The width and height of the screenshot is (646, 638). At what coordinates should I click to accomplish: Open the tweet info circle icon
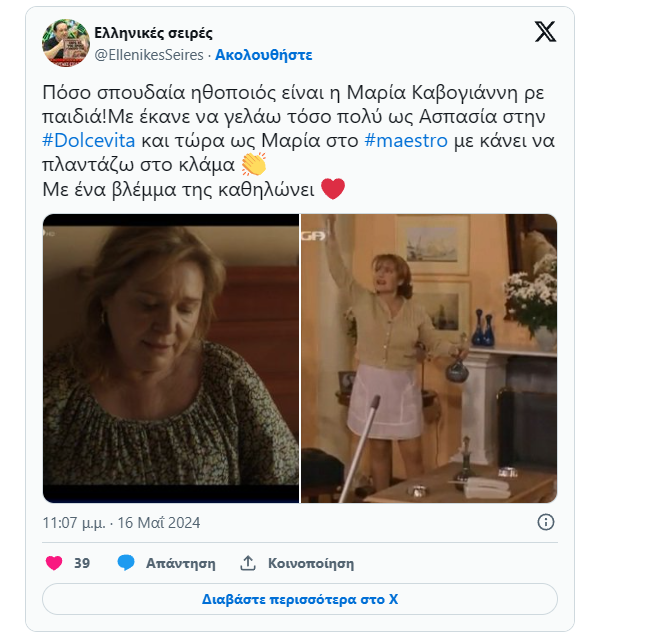[x=546, y=522]
